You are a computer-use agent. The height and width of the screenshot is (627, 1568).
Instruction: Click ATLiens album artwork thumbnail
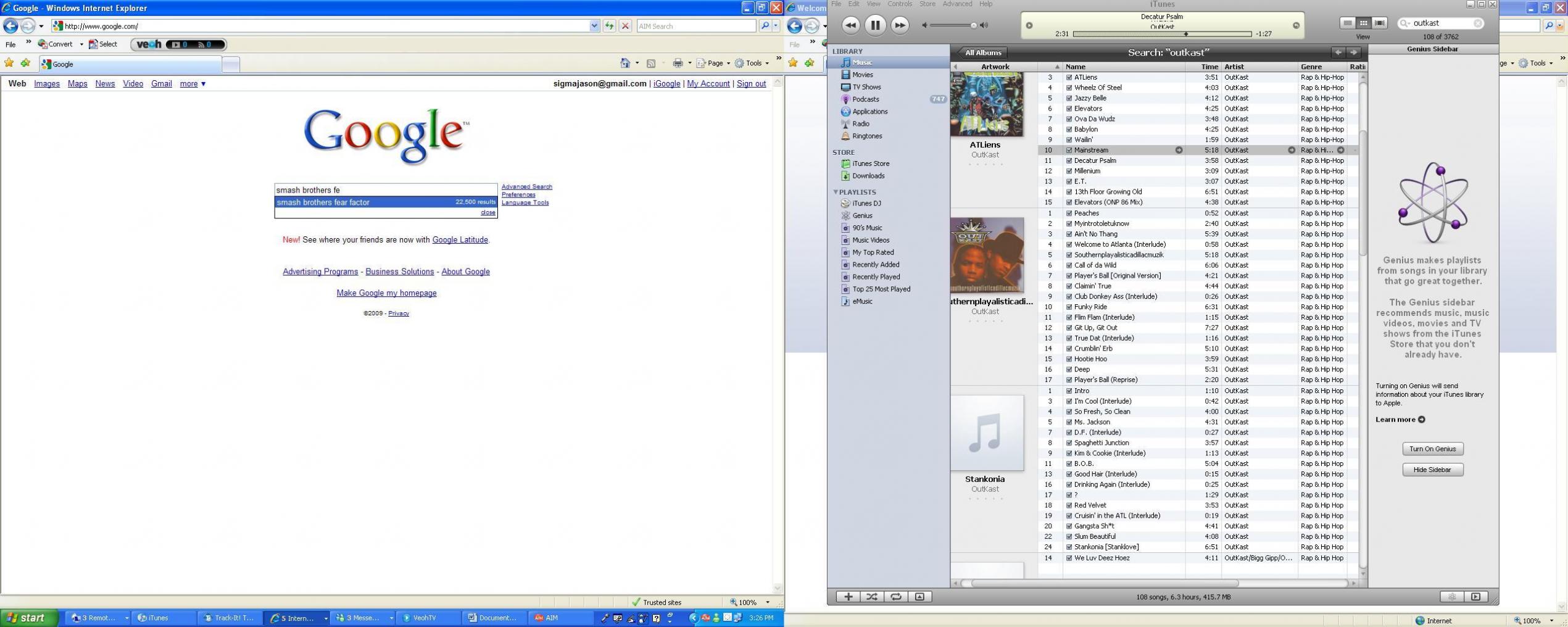click(986, 104)
